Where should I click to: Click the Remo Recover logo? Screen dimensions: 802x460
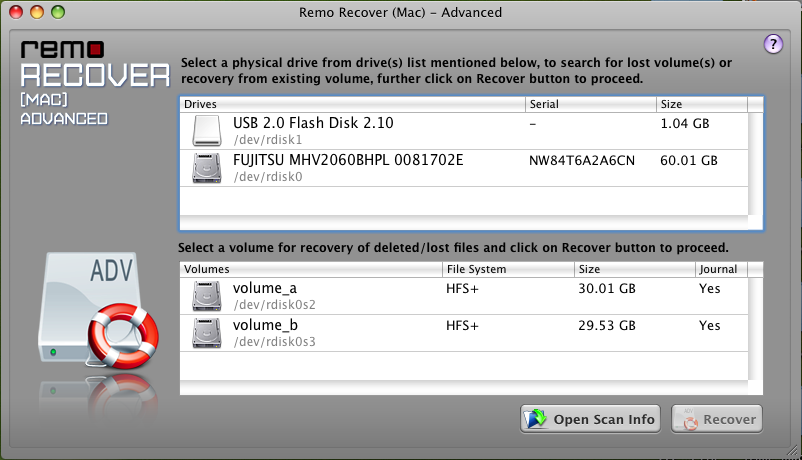(x=95, y=80)
